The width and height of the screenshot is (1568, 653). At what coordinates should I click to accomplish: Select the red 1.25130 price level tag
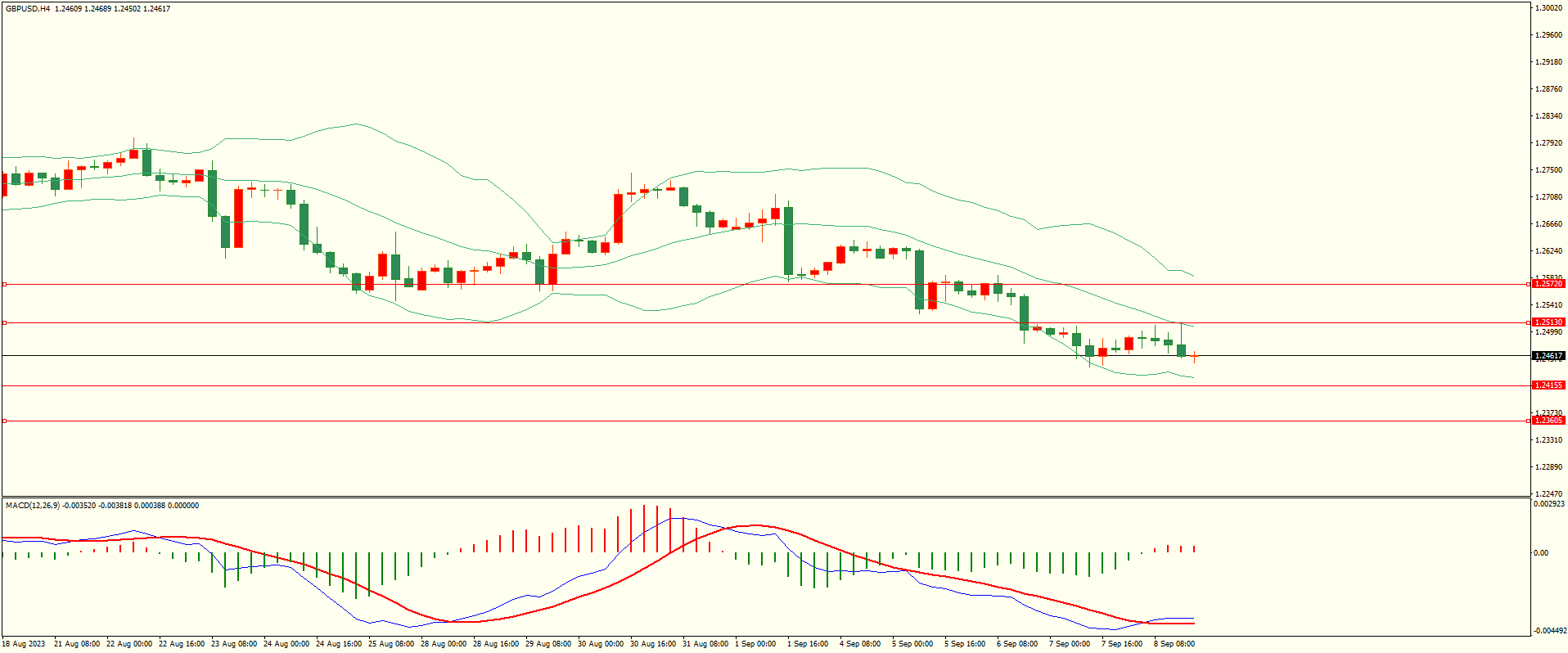point(1548,322)
